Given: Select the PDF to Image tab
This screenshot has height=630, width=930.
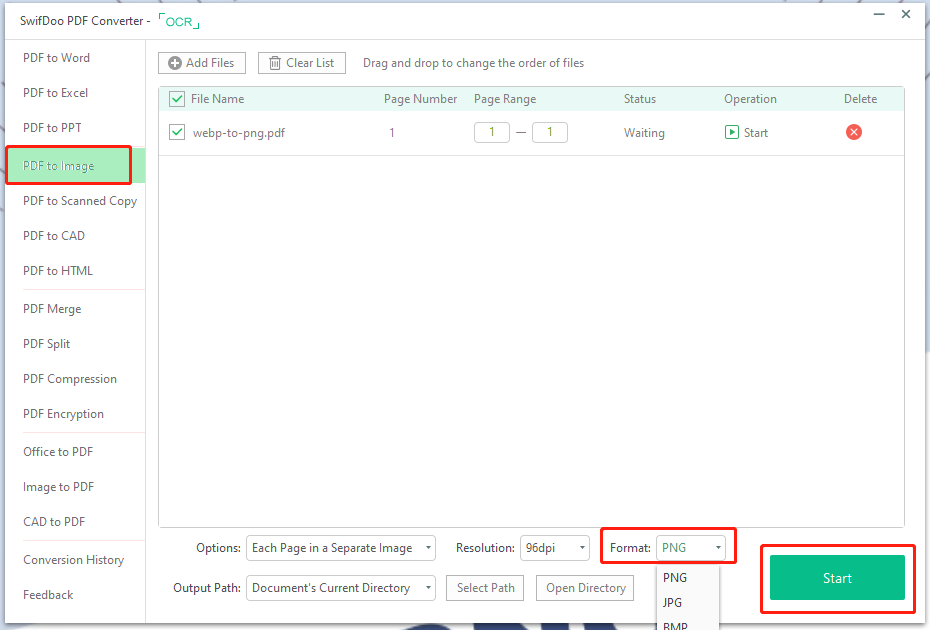Looking at the screenshot, I should click(x=75, y=166).
